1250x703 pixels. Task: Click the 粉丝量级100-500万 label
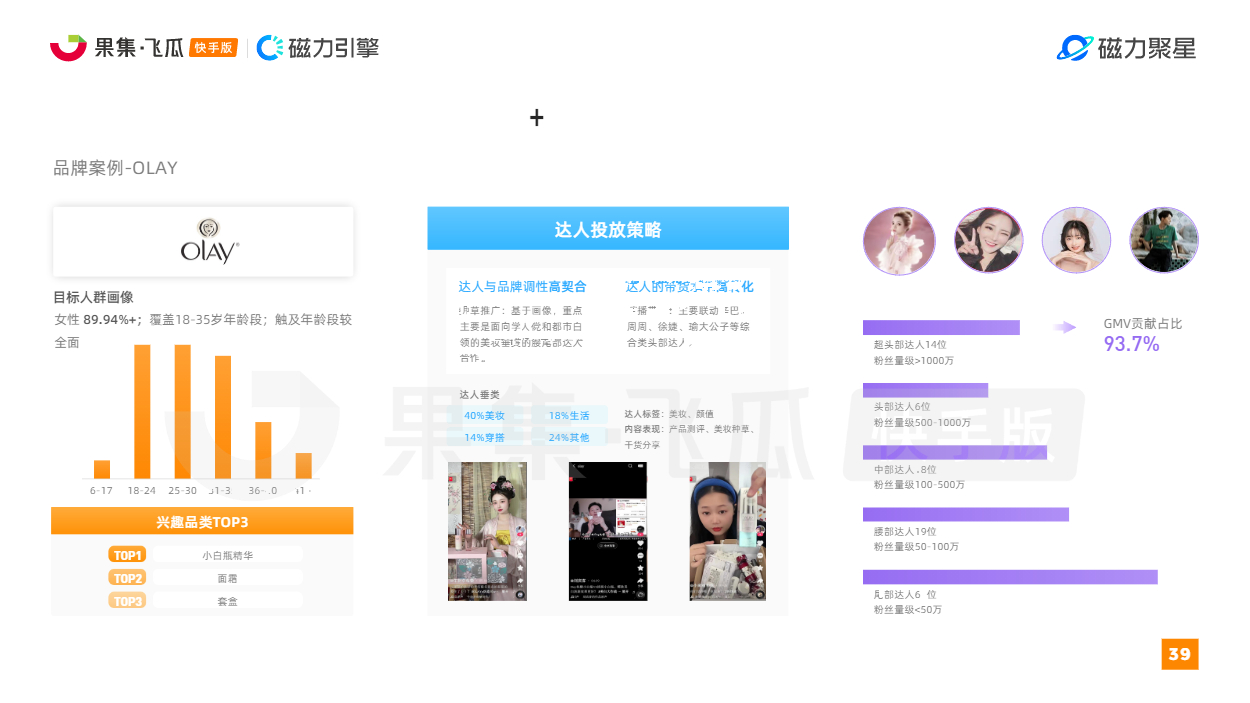tap(919, 484)
